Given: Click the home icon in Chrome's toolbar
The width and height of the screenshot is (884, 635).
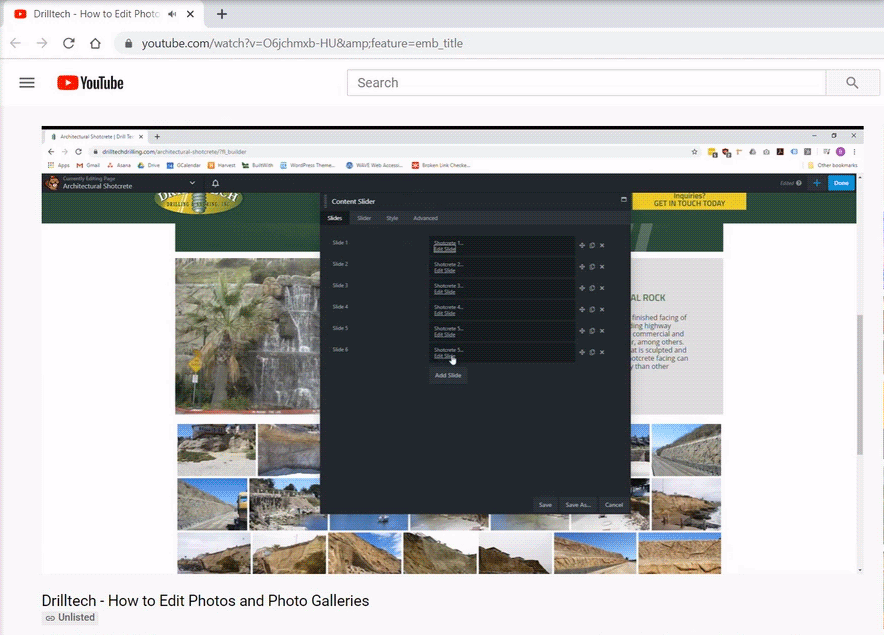Looking at the screenshot, I should pyautogui.click(x=95, y=43).
